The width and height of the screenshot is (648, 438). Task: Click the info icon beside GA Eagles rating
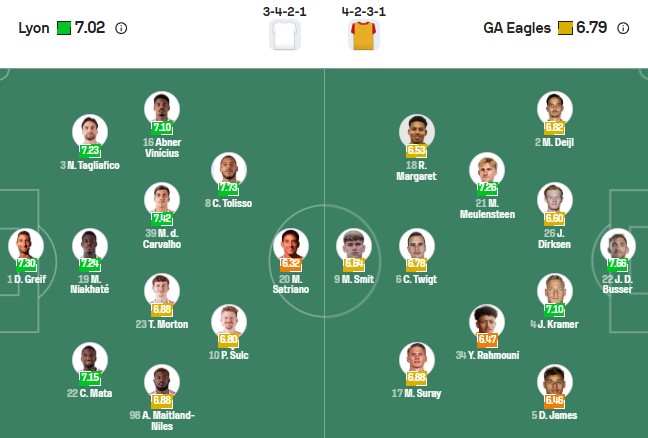tap(624, 28)
